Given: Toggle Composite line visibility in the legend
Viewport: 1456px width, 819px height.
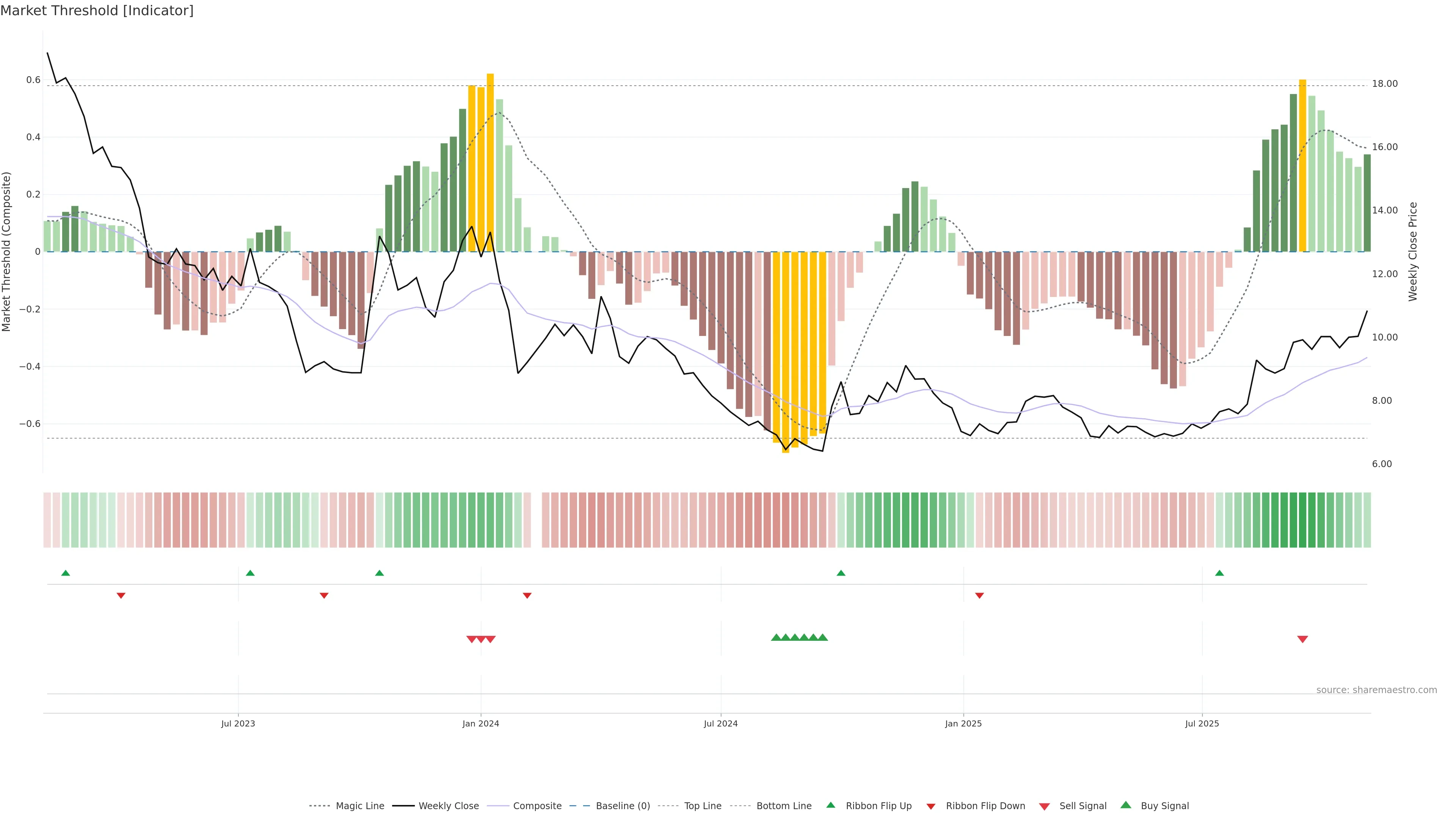Looking at the screenshot, I should point(537,806).
